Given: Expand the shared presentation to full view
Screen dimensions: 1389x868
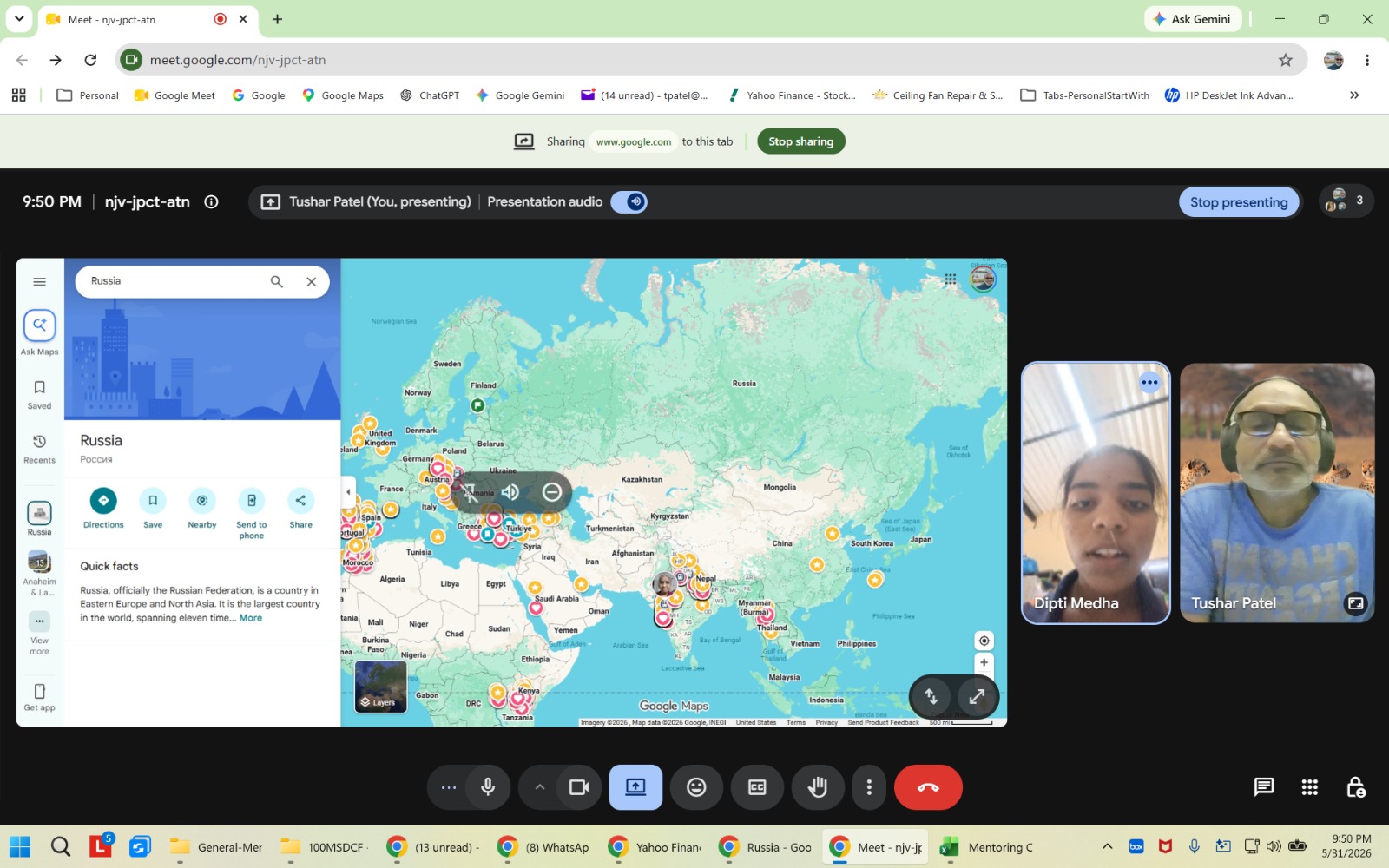Looking at the screenshot, I should click(x=977, y=696).
